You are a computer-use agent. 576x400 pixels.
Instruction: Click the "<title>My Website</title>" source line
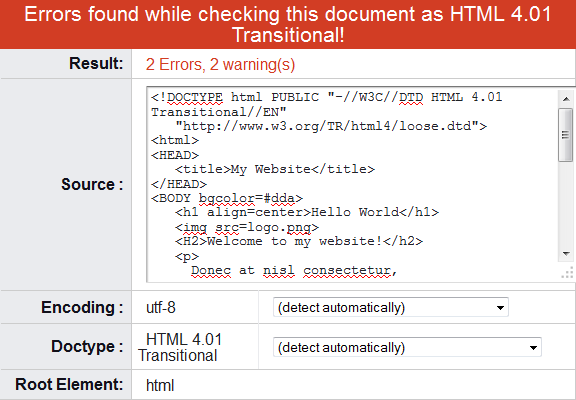(x=275, y=169)
